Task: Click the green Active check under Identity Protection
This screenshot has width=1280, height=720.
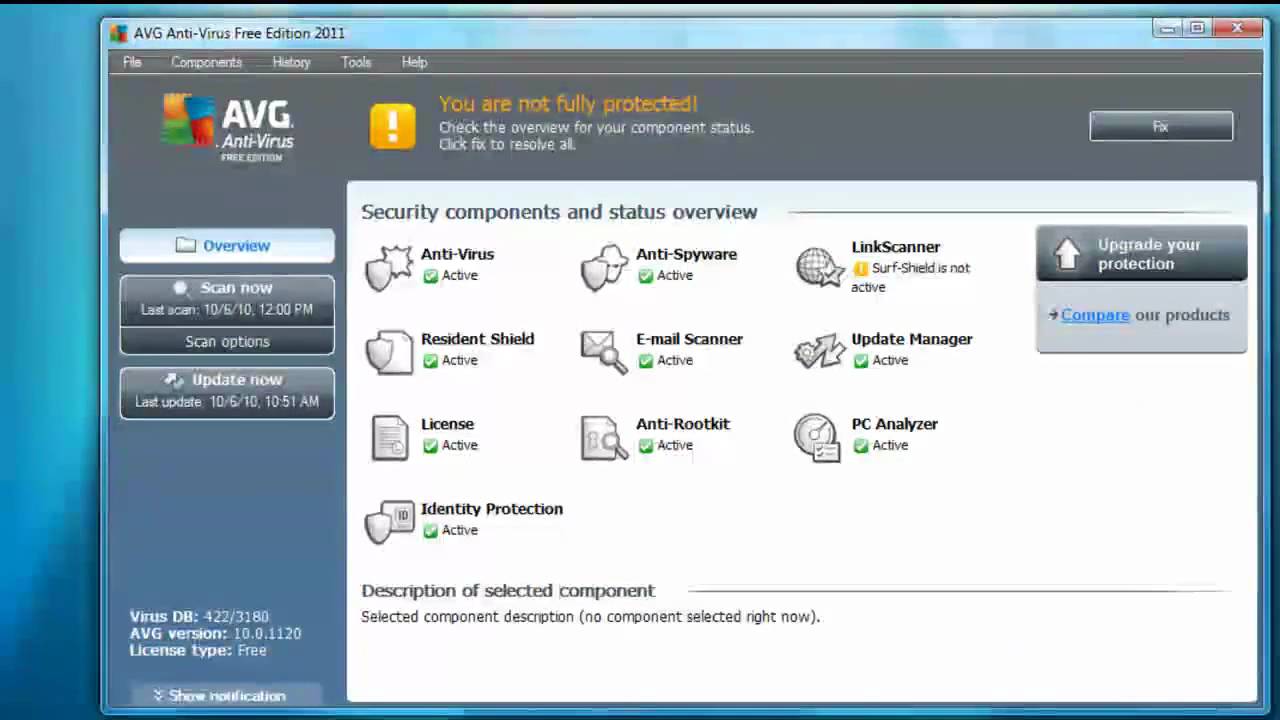Action: tap(430, 530)
